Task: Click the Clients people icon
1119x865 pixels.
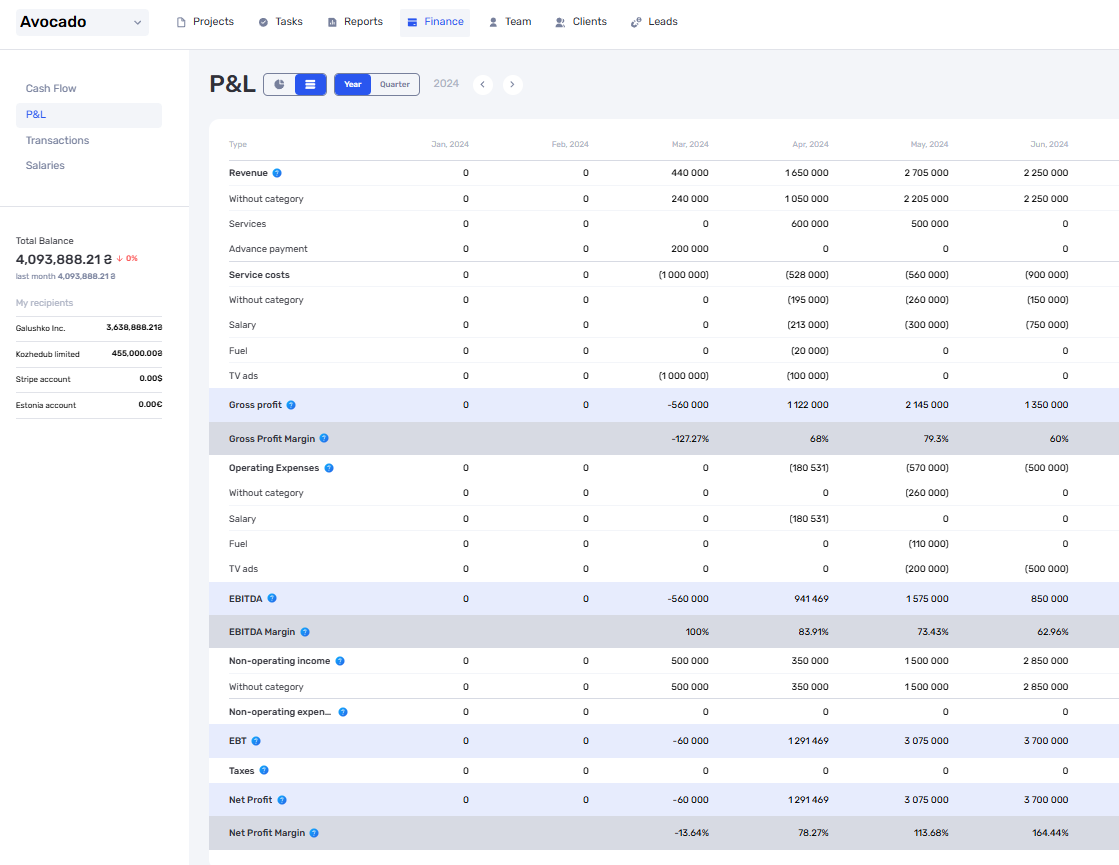Action: click(x=560, y=22)
